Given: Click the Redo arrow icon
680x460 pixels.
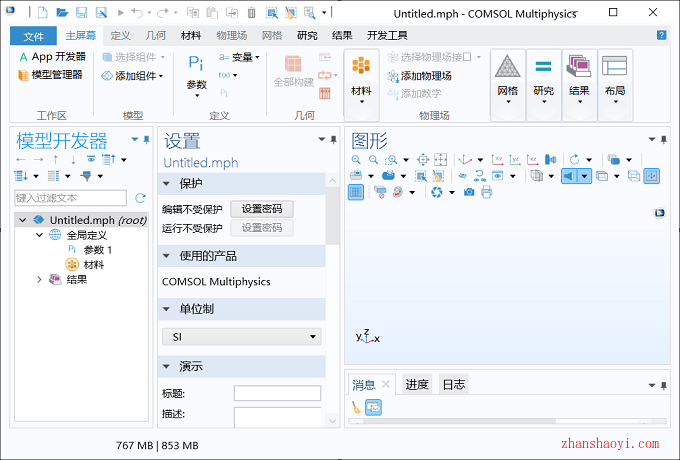Looking at the screenshot, I should 163,13.
